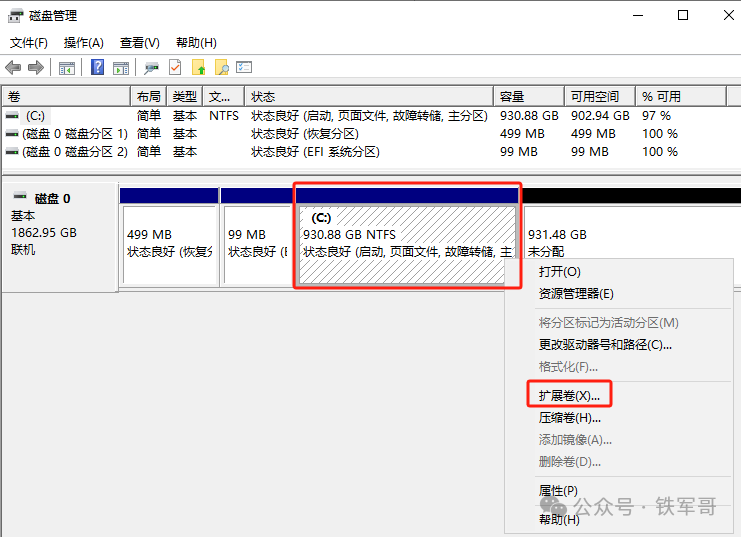Image resolution: width=741 pixels, height=537 pixels.
Task: Toggle the show/hide action pane icon
Action: (121, 68)
